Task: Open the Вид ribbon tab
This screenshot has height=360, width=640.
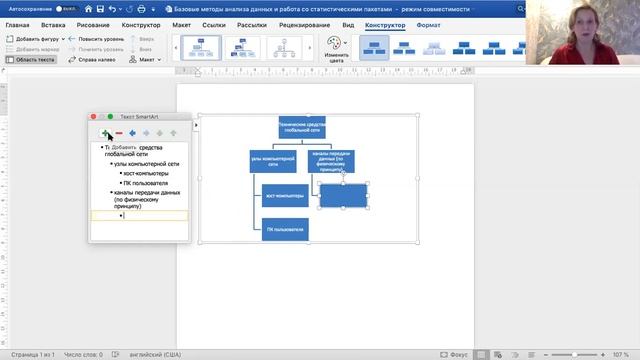Action: (348, 25)
